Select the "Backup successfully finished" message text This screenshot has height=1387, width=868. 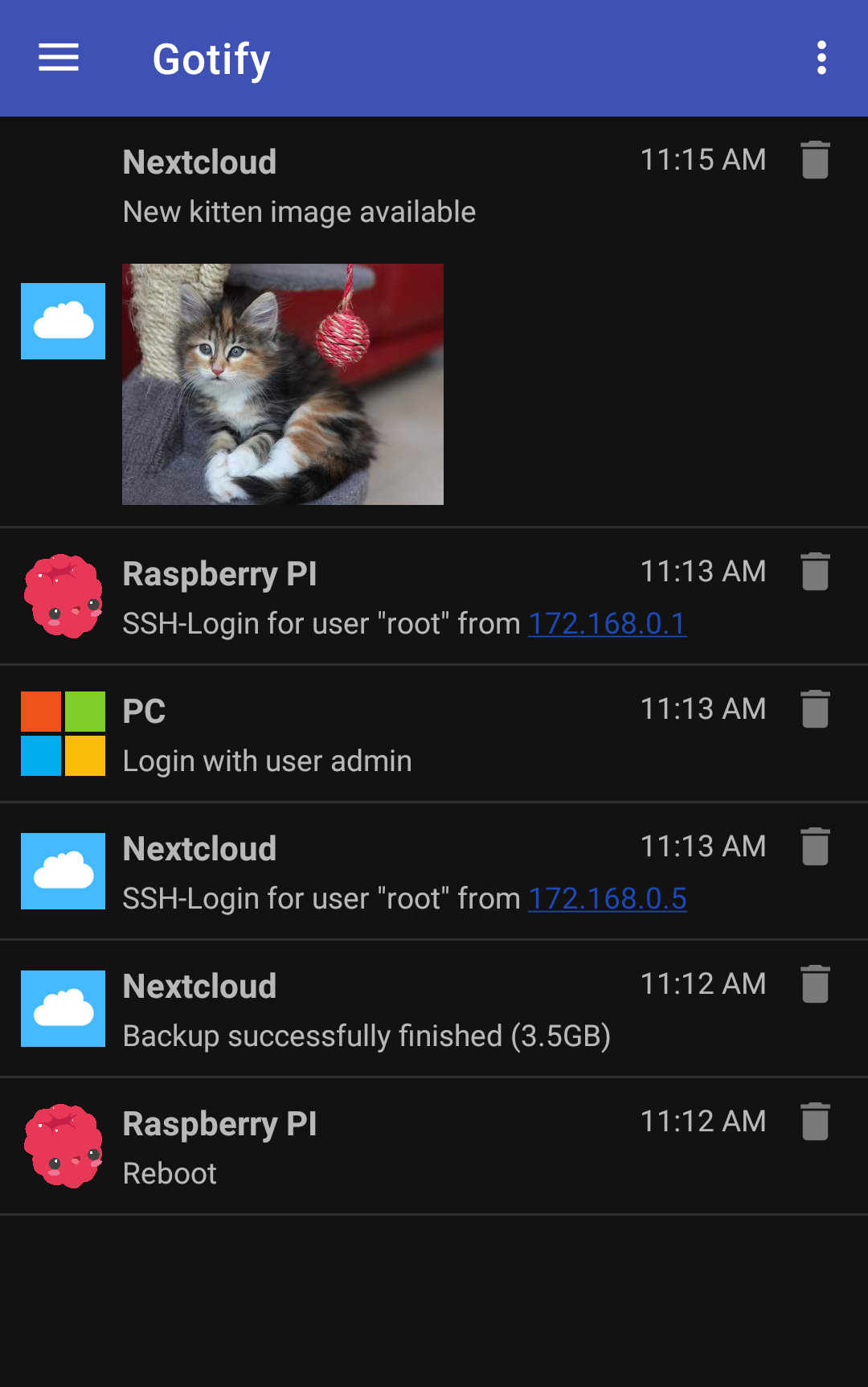click(366, 1036)
